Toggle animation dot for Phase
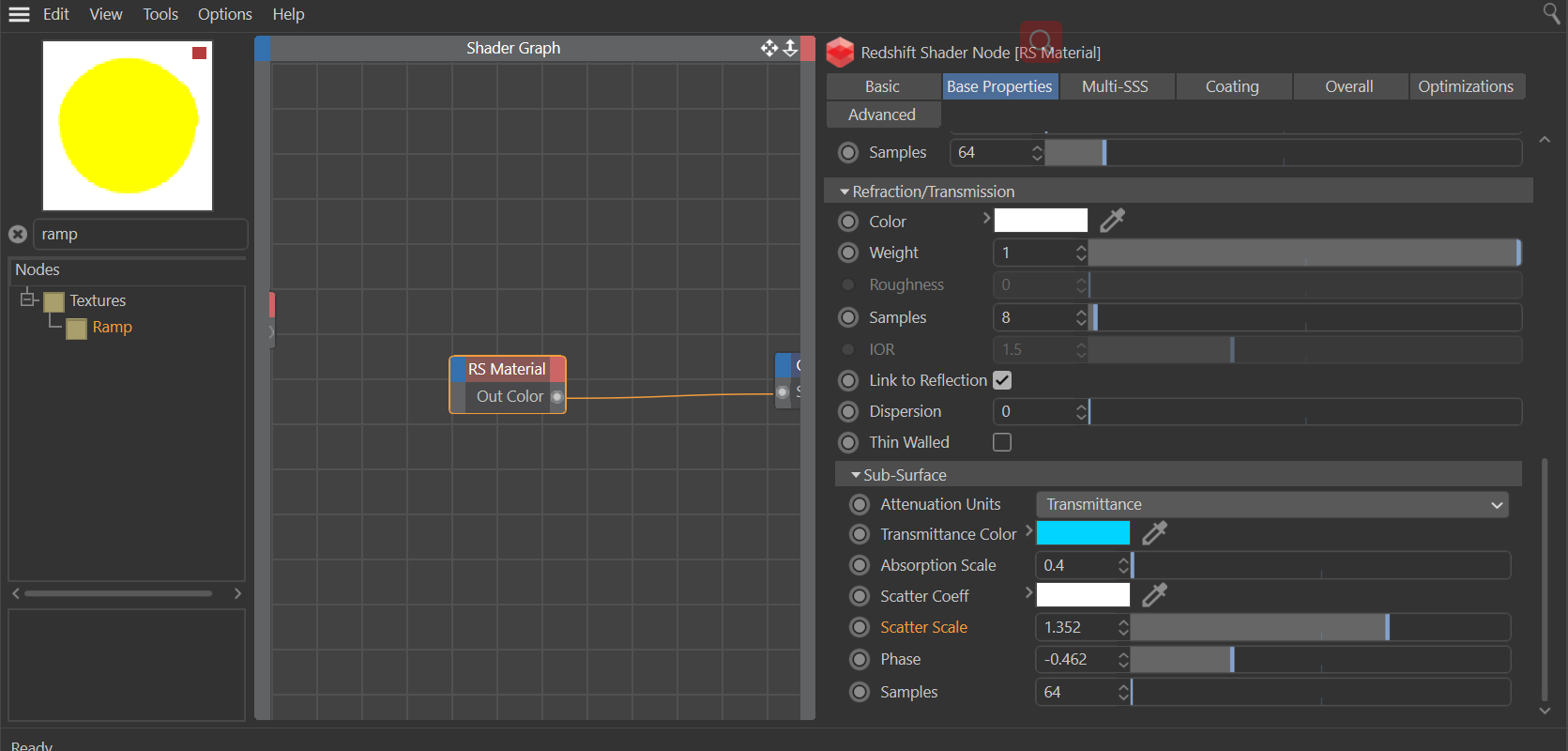 pyautogui.click(x=860, y=659)
